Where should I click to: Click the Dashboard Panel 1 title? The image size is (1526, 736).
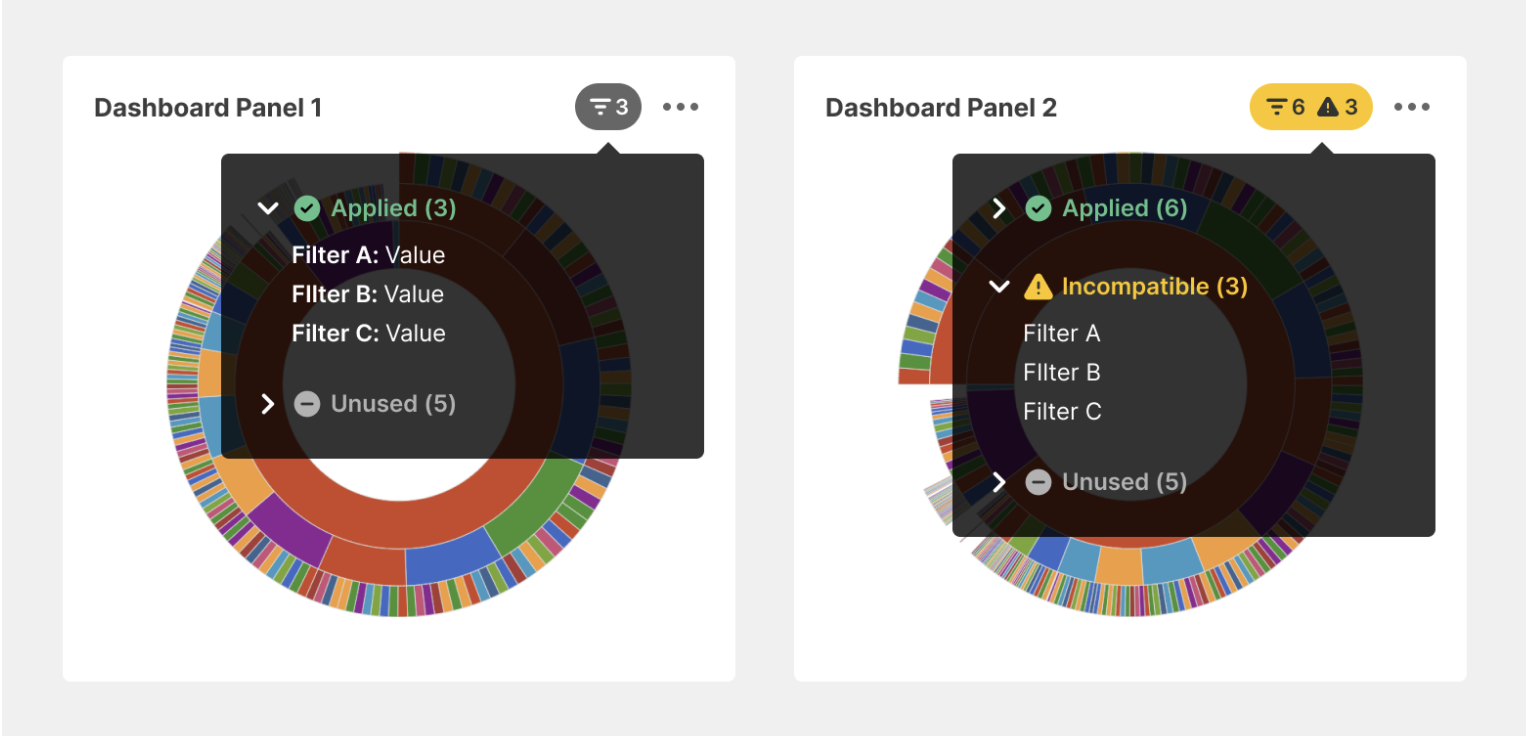pos(208,108)
